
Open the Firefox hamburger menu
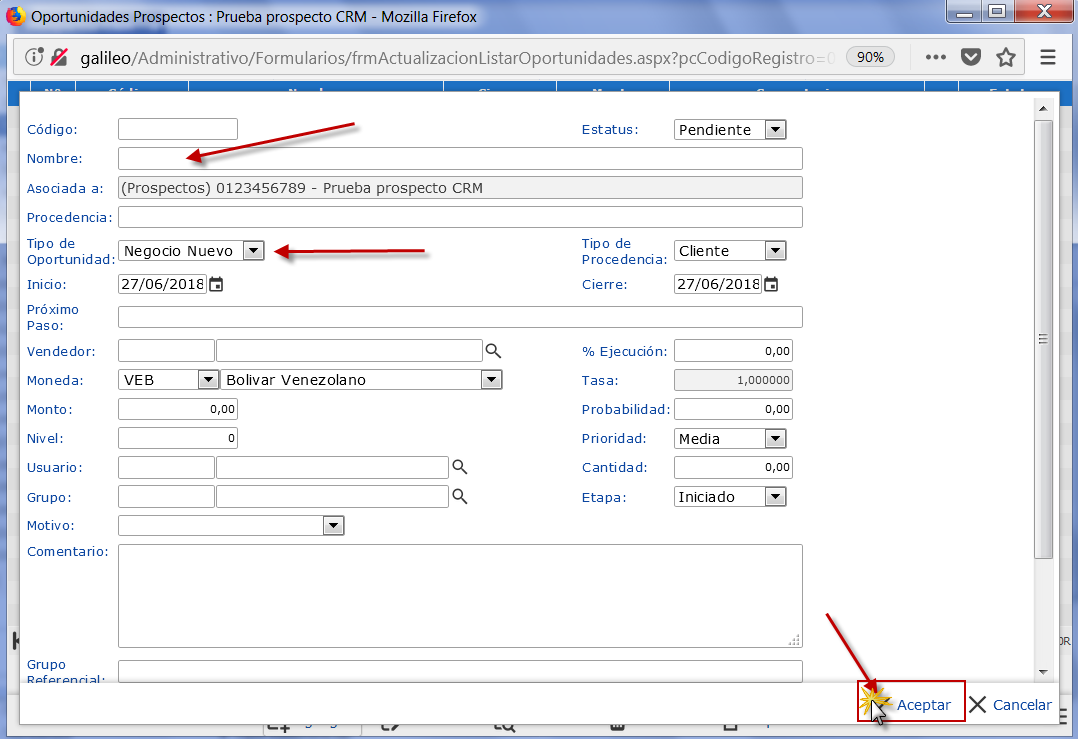point(1048,57)
